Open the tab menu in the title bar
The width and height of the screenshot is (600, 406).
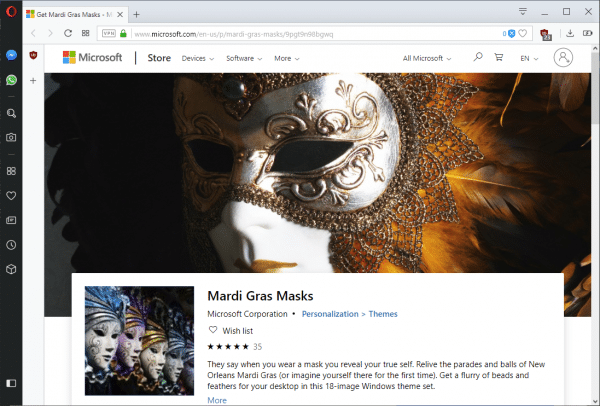(x=523, y=11)
